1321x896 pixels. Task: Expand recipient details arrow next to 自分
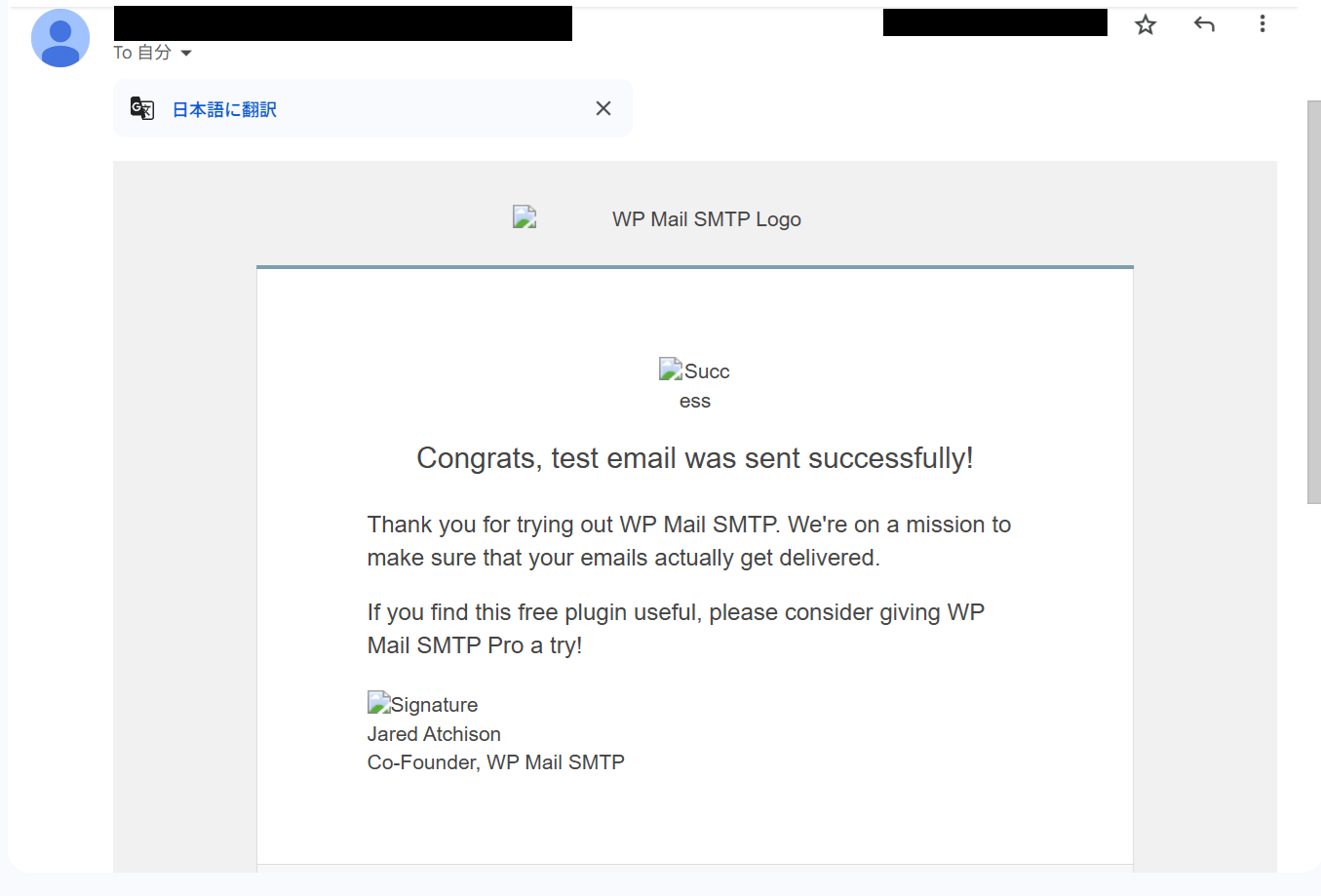(x=186, y=53)
